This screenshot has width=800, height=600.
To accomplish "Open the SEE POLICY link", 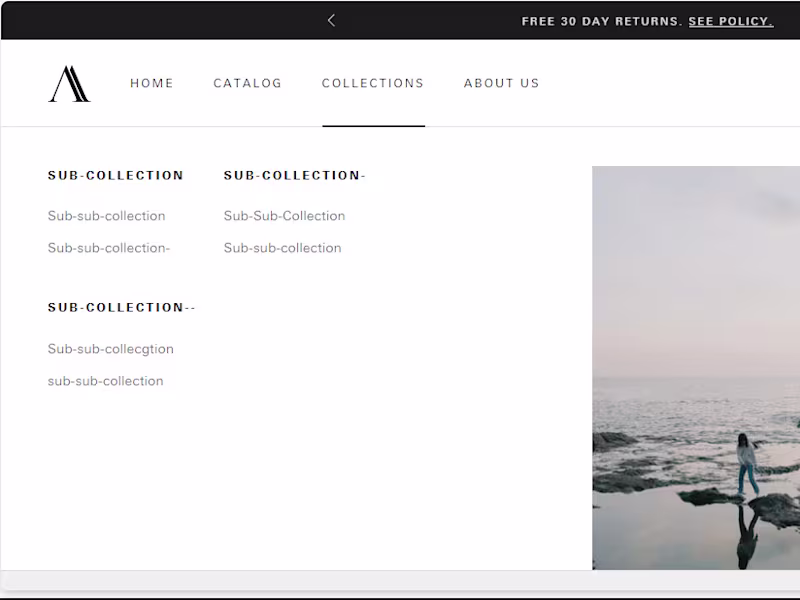I will [730, 21].
